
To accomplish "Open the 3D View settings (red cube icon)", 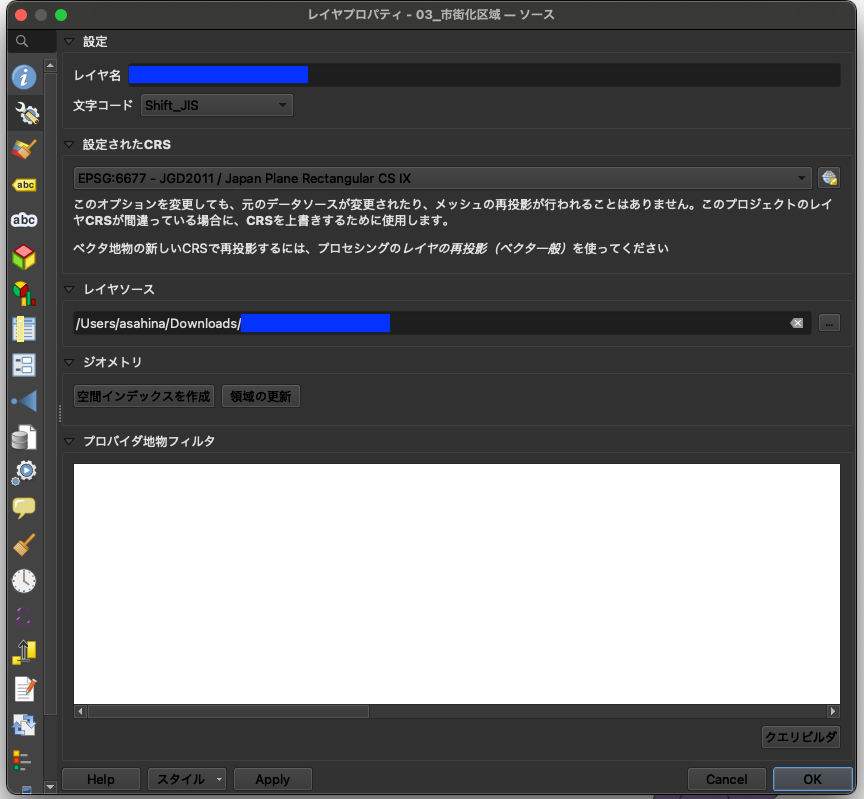I will (x=24, y=257).
